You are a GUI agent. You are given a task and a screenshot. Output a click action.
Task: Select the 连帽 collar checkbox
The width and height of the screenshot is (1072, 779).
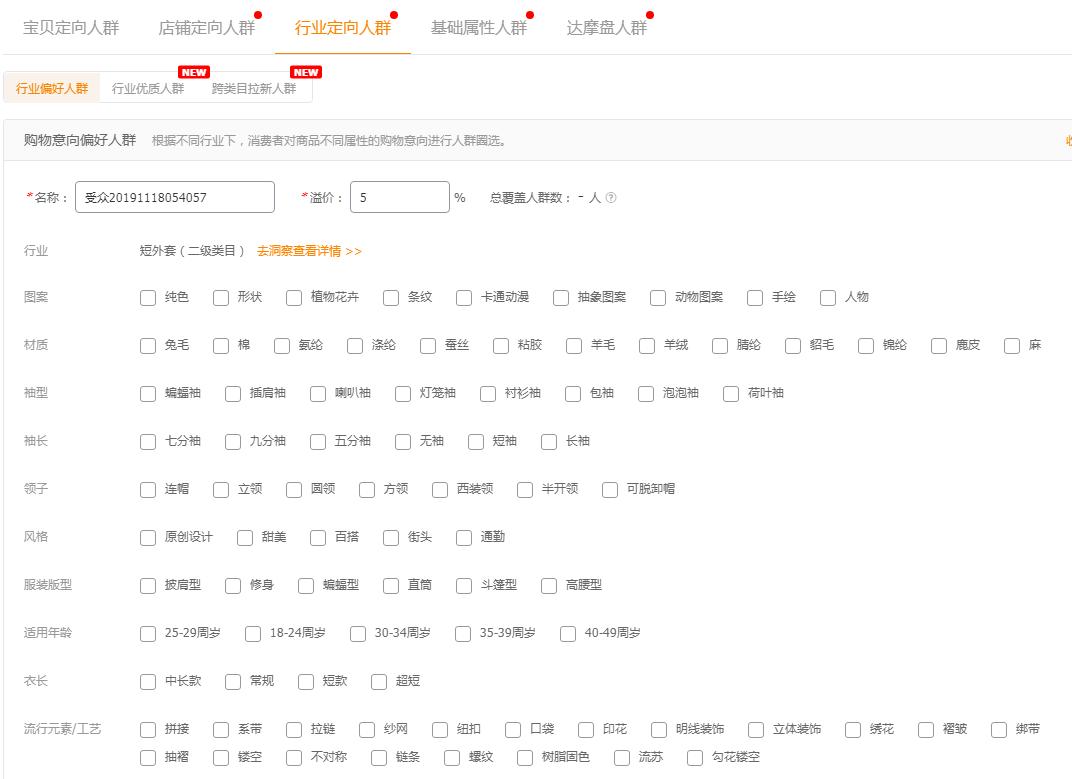tap(147, 489)
